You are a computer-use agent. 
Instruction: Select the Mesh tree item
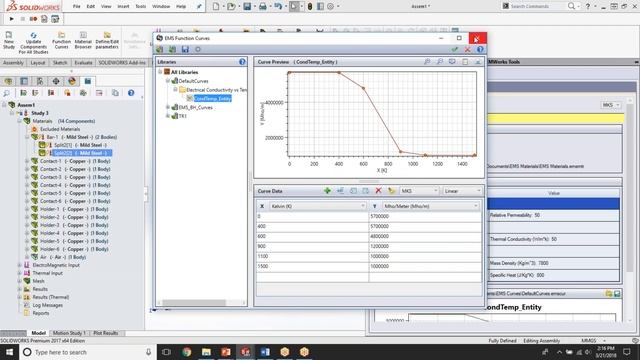[x=38, y=281]
